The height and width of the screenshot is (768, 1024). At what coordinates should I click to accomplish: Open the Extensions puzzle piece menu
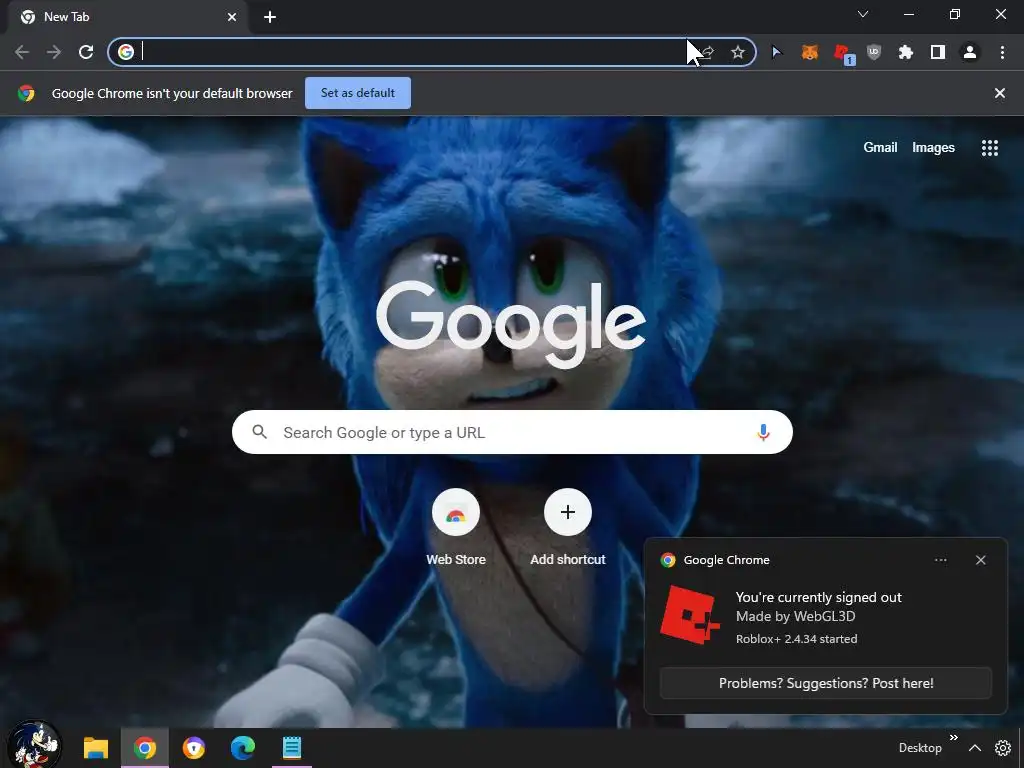tap(906, 52)
